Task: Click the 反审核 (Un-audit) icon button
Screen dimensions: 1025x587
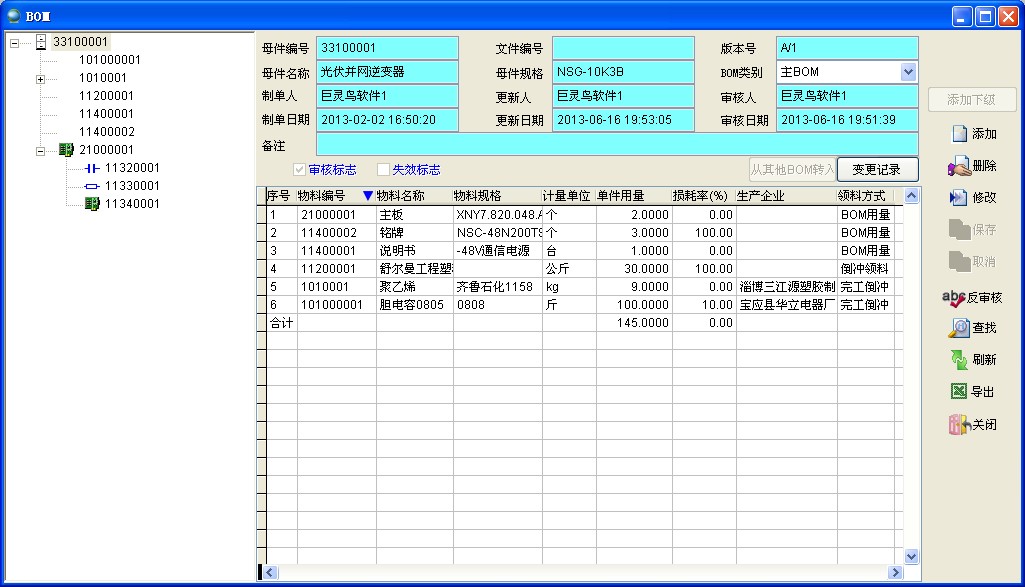Action: click(954, 298)
